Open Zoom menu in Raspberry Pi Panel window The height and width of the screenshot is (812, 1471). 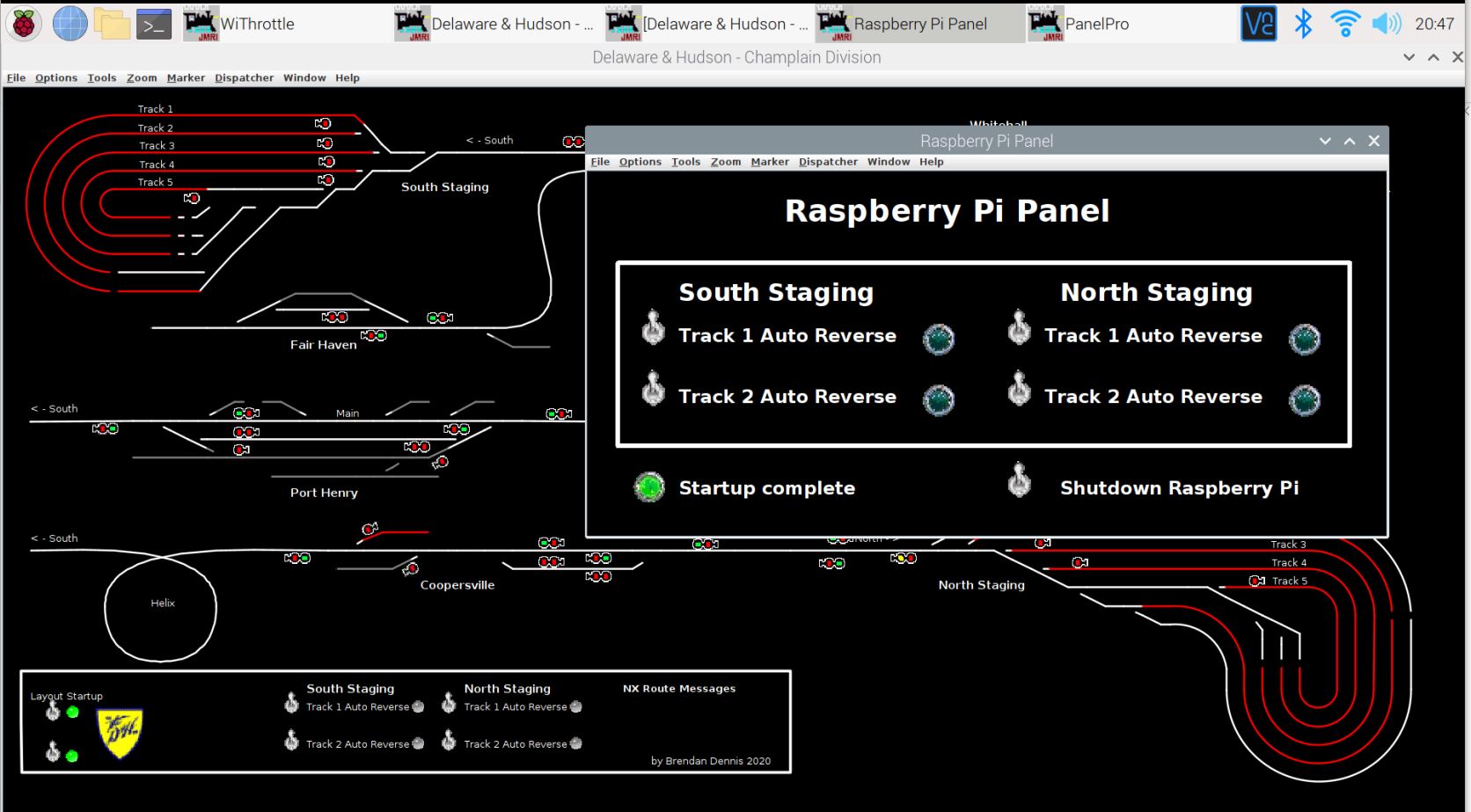(x=726, y=162)
